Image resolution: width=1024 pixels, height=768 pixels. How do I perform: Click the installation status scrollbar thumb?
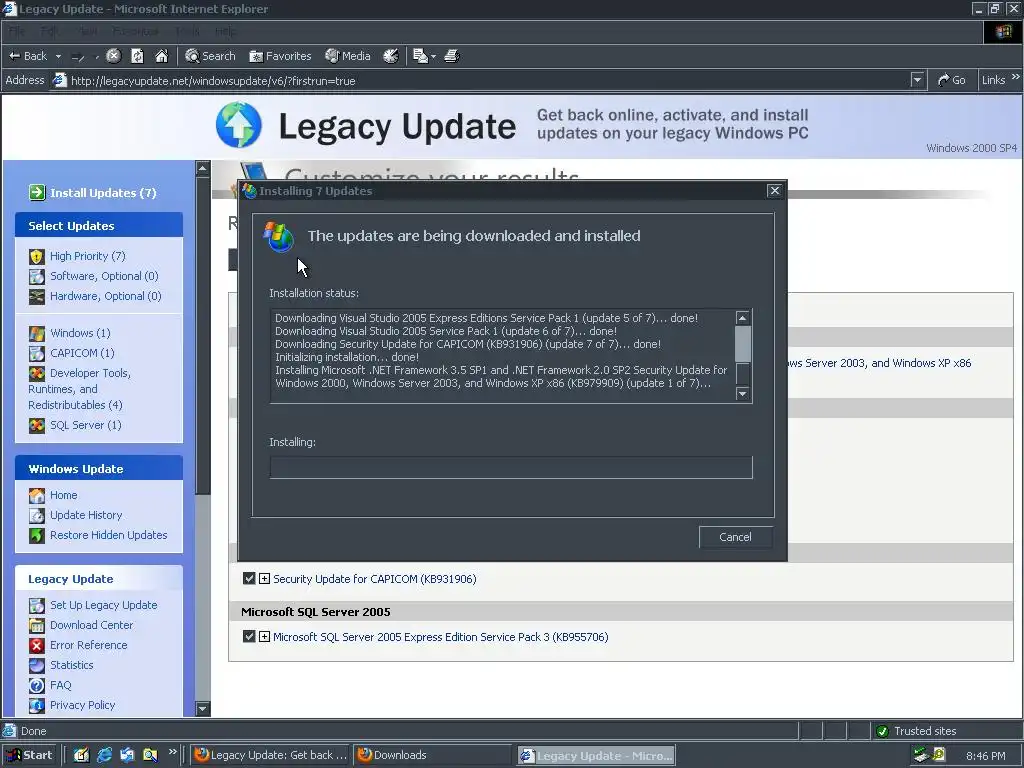(743, 344)
